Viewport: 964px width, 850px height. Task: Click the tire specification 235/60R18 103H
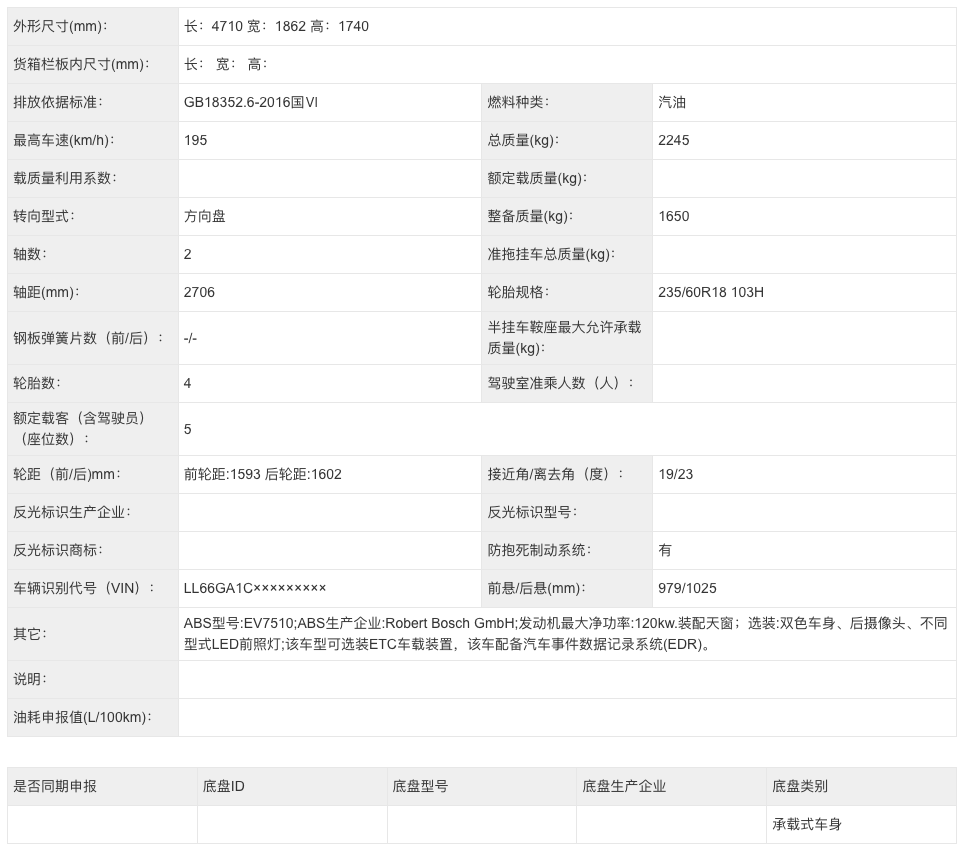tap(711, 292)
